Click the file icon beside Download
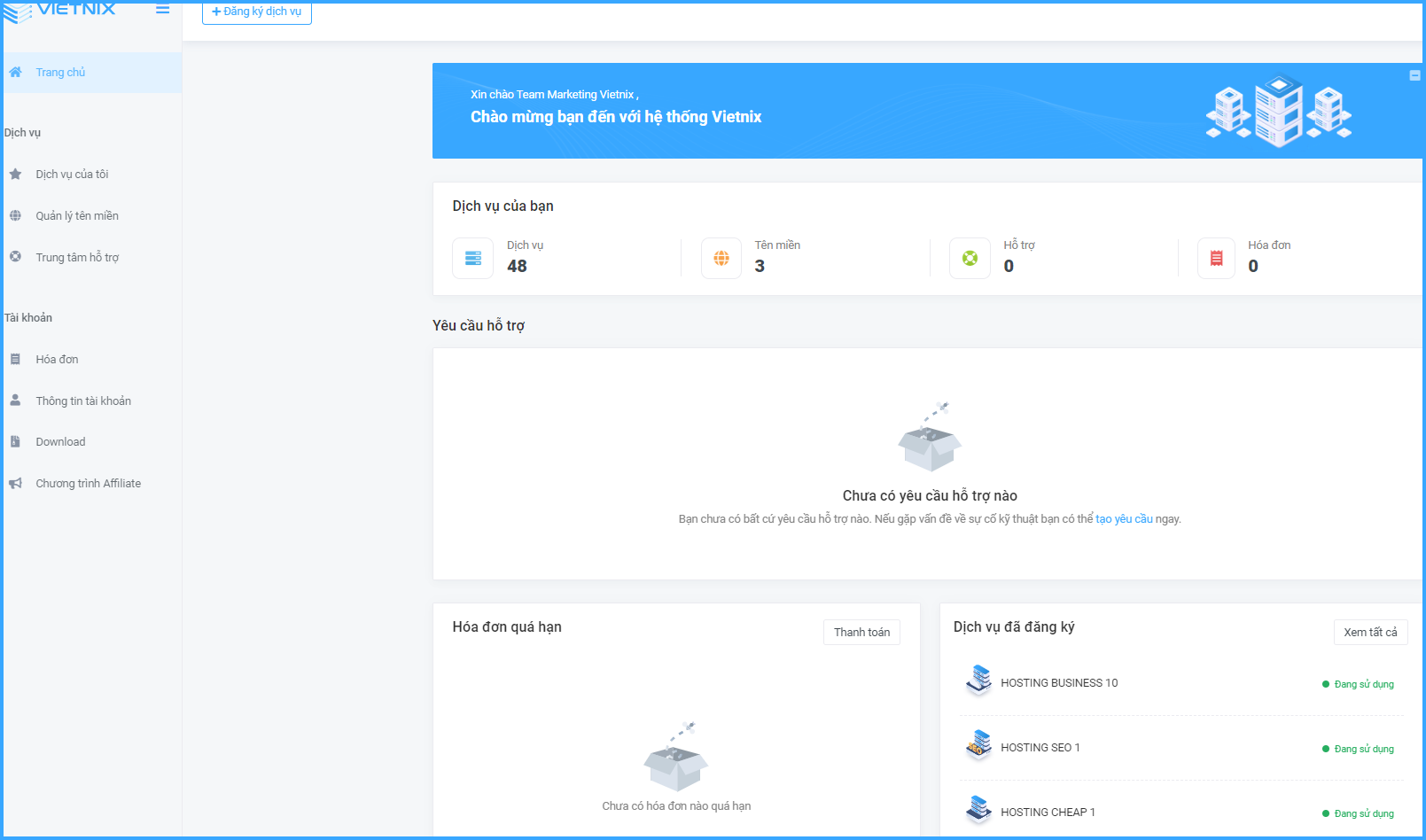This screenshot has width=1426, height=840. coord(15,441)
